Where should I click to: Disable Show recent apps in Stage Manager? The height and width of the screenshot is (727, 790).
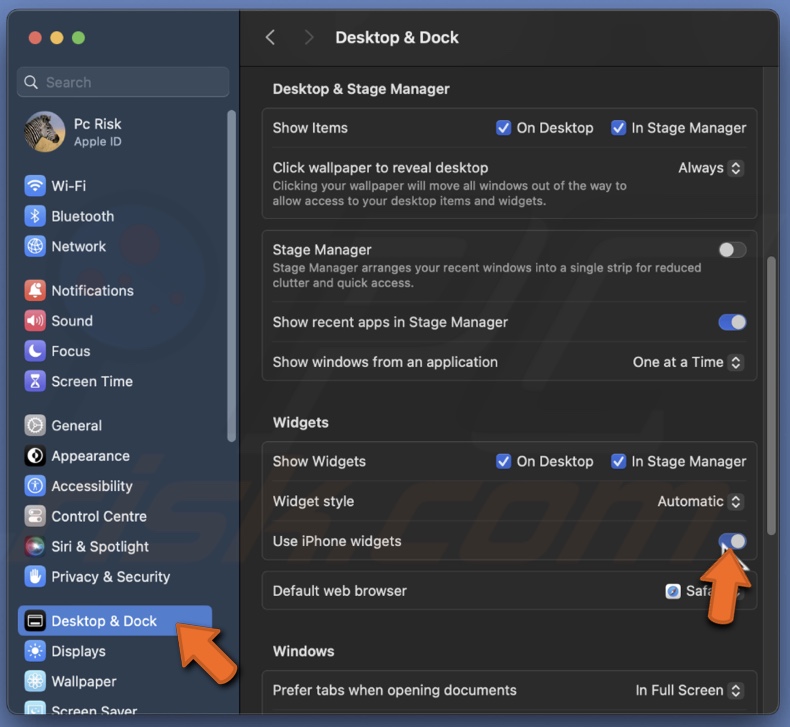pos(732,322)
